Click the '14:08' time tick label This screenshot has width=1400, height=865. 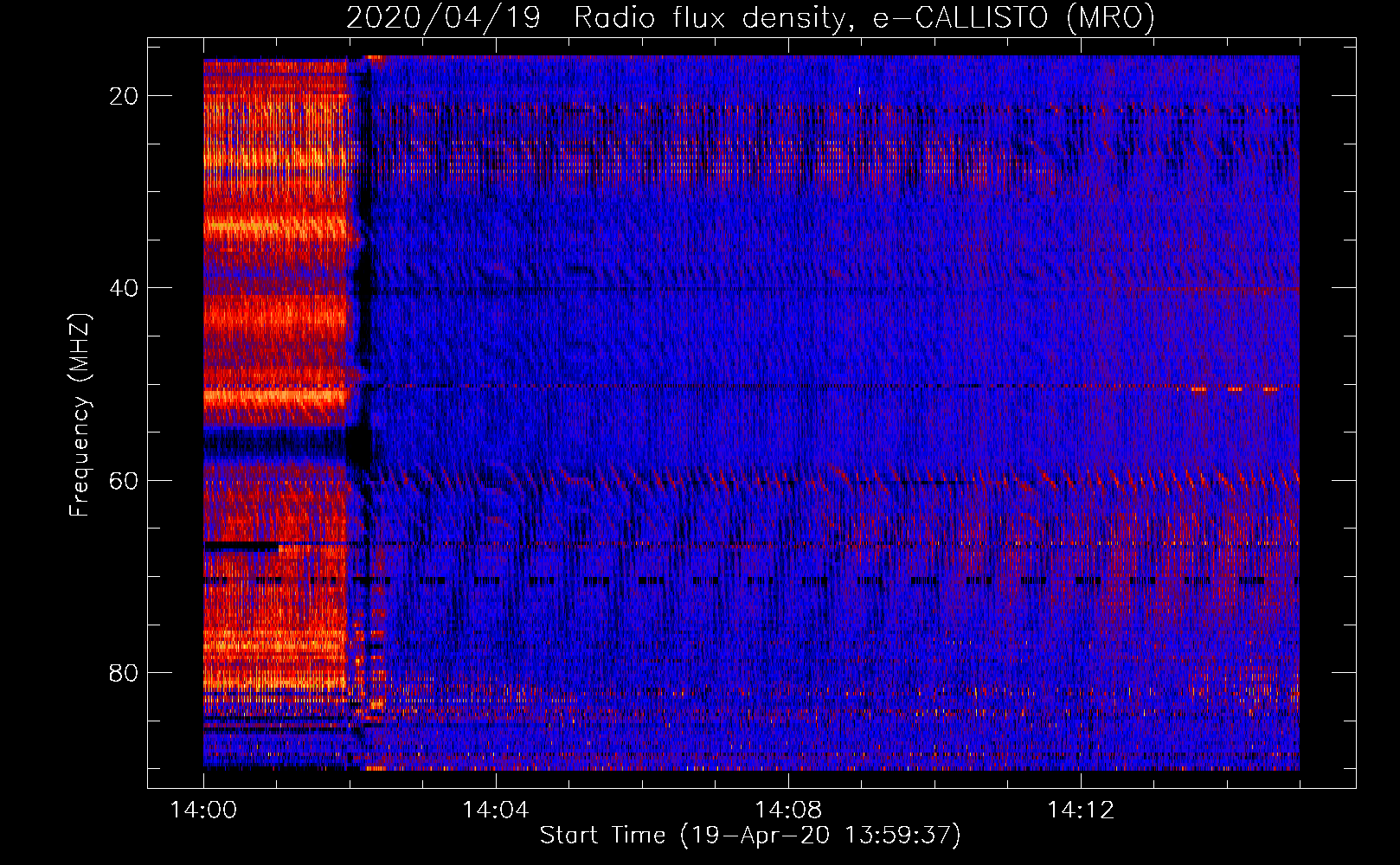pyautogui.click(x=787, y=811)
